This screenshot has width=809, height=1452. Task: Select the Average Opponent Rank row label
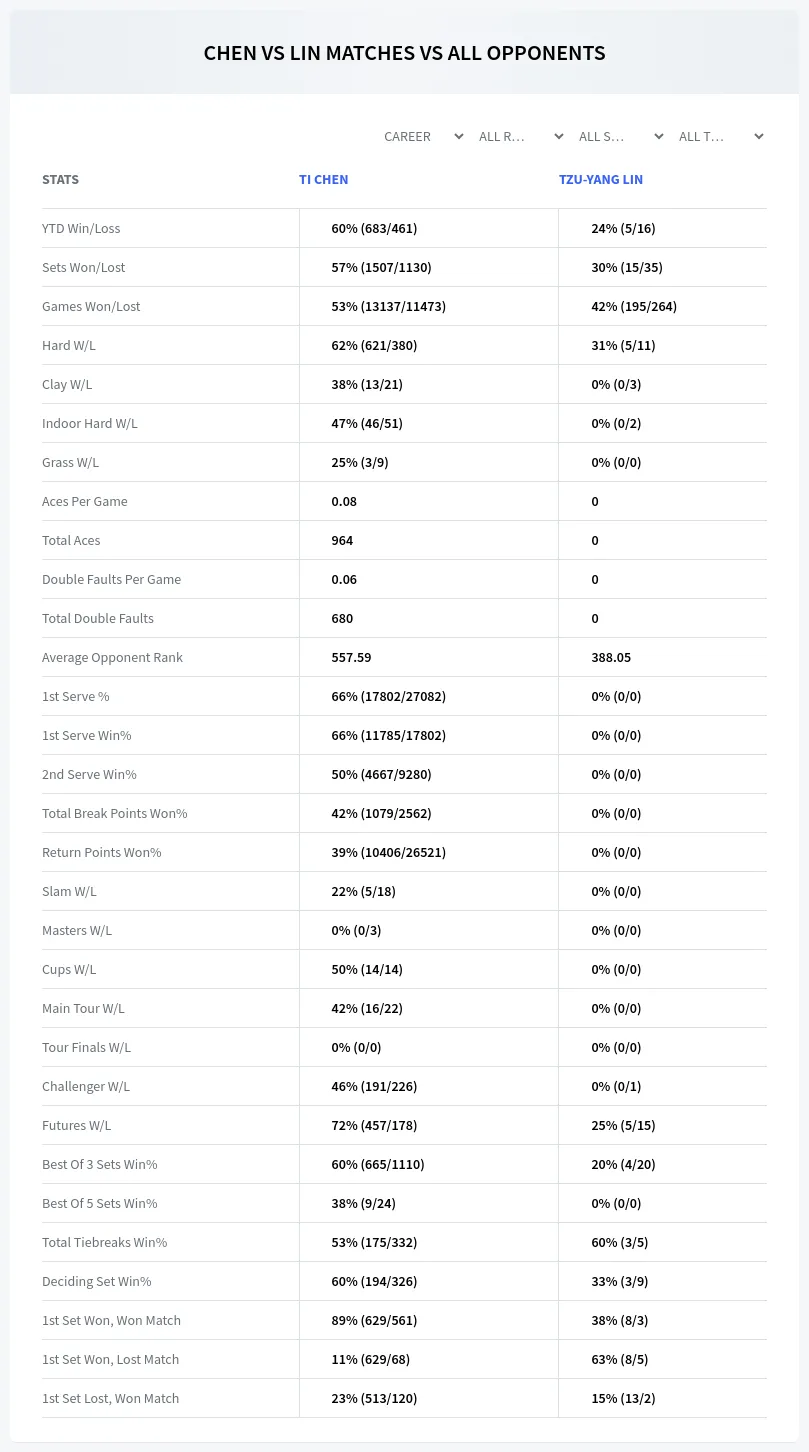click(112, 657)
